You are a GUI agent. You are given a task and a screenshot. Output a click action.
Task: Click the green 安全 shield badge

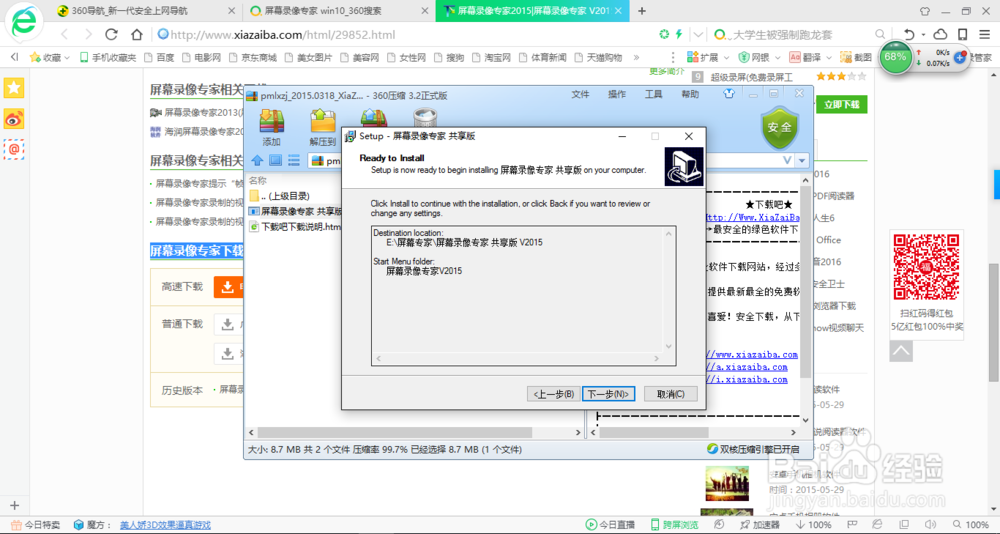pyautogui.click(x=779, y=128)
